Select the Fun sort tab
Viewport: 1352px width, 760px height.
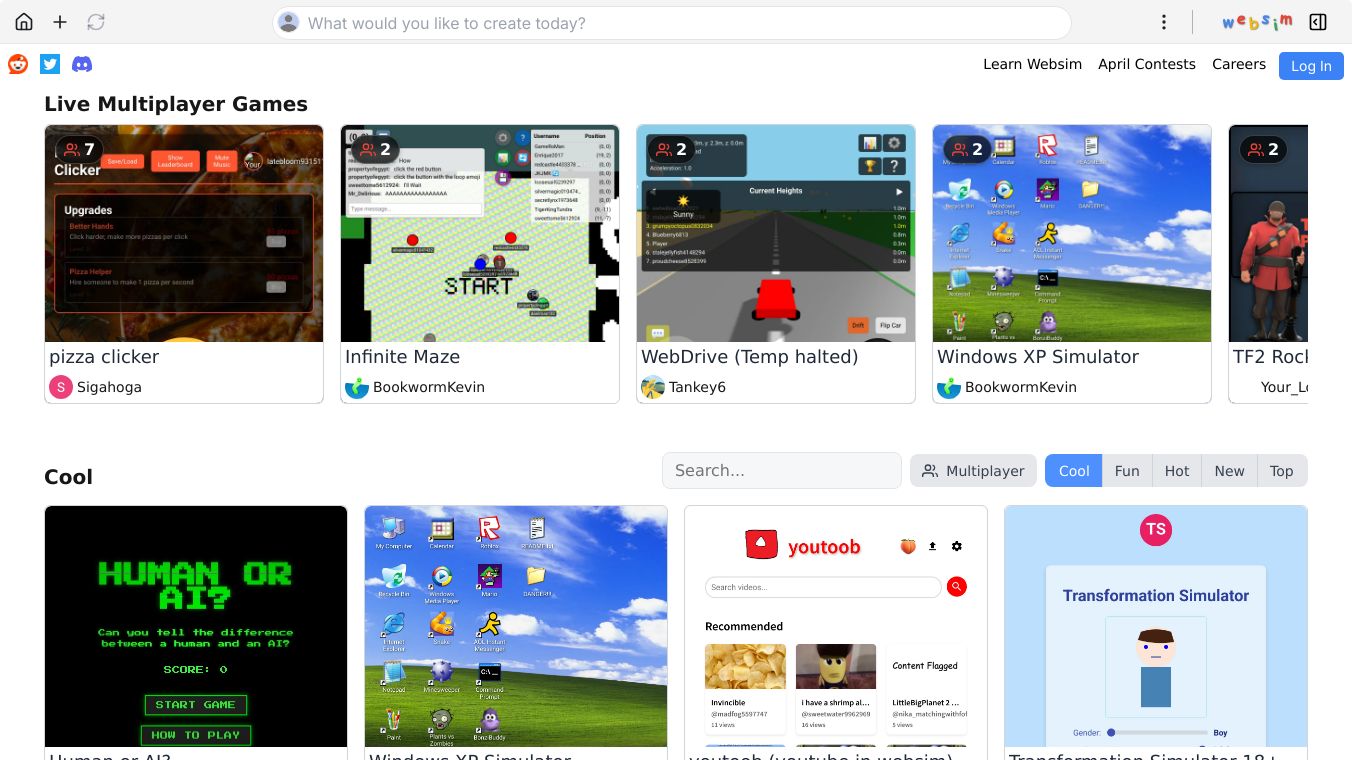(1127, 471)
